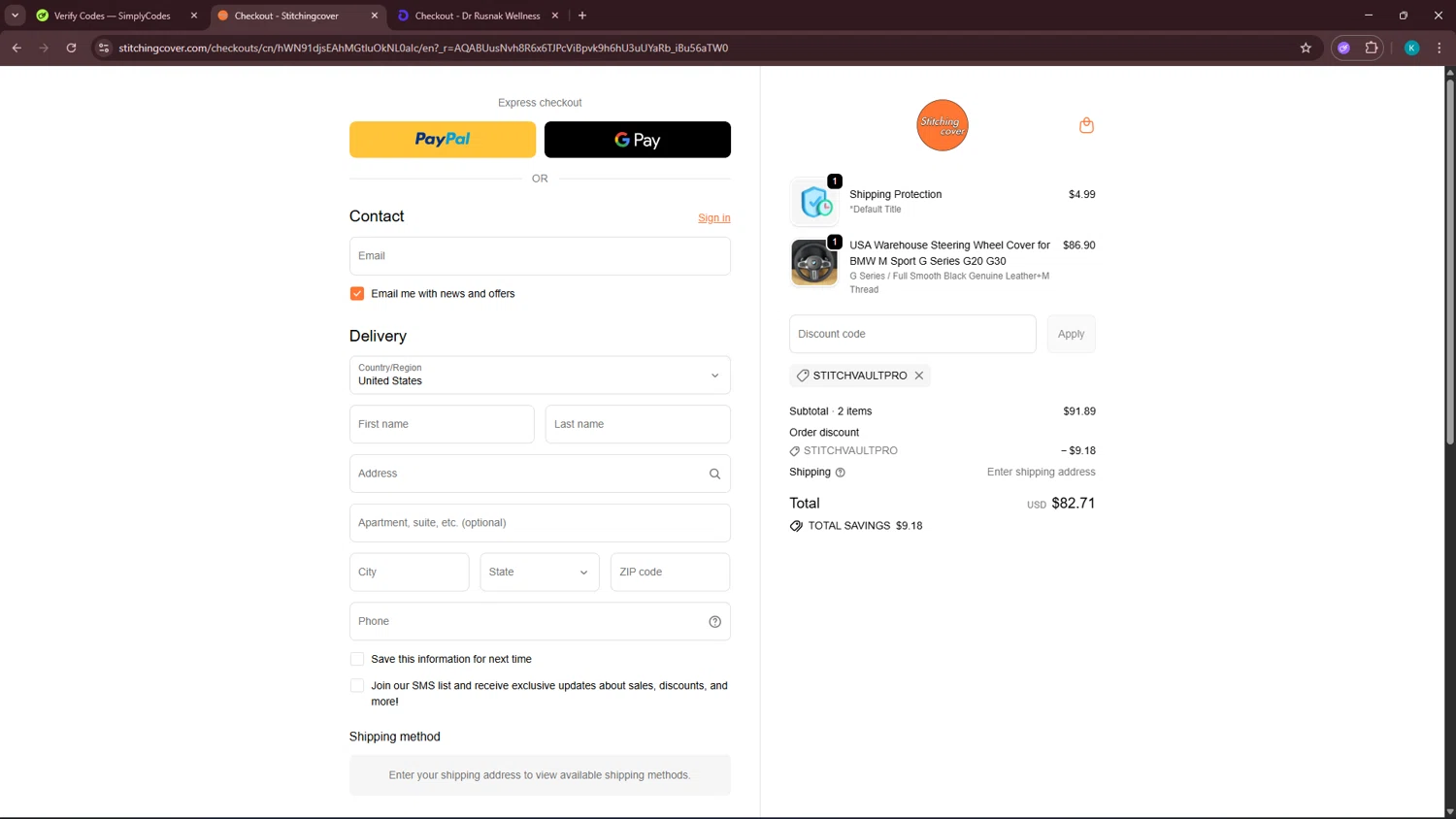Screen dimensions: 1456x819
Task: Open the browser extensions puzzle icon
Action: pos(1371,48)
